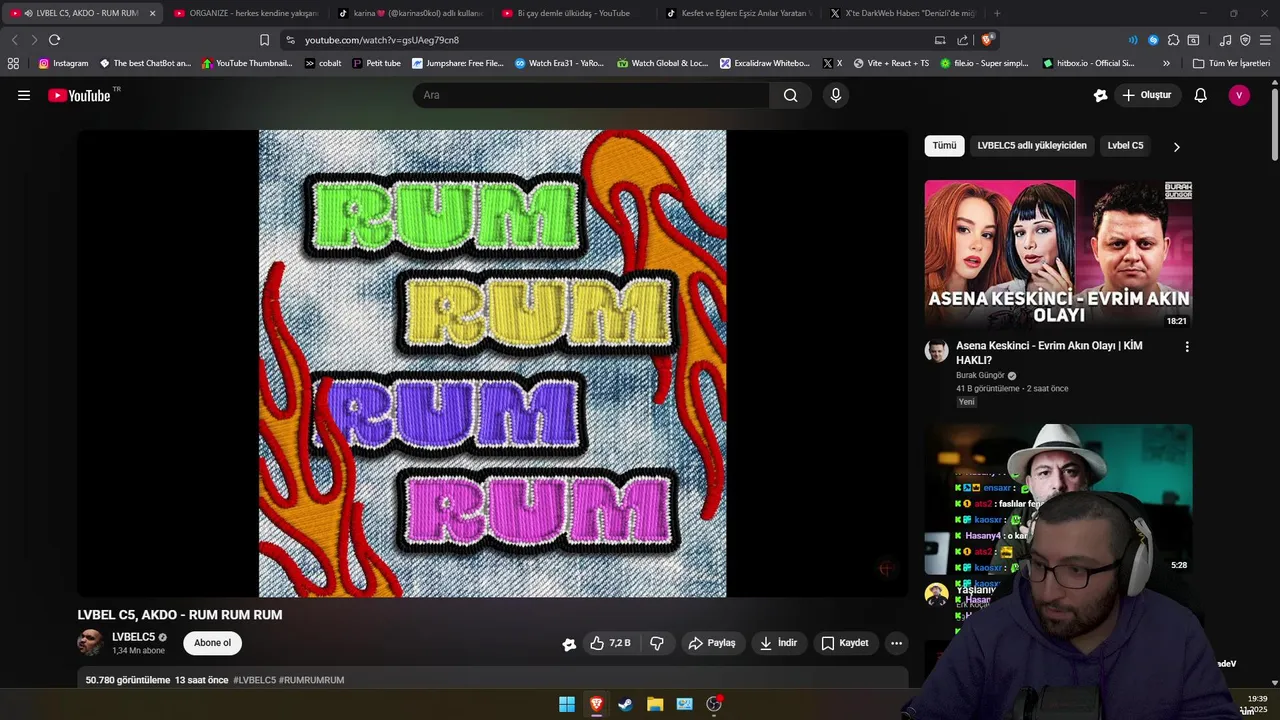The width and height of the screenshot is (1280, 720).
Task: Select LVBELC5 adlı yükleyiciden chip
Action: click(x=1031, y=146)
